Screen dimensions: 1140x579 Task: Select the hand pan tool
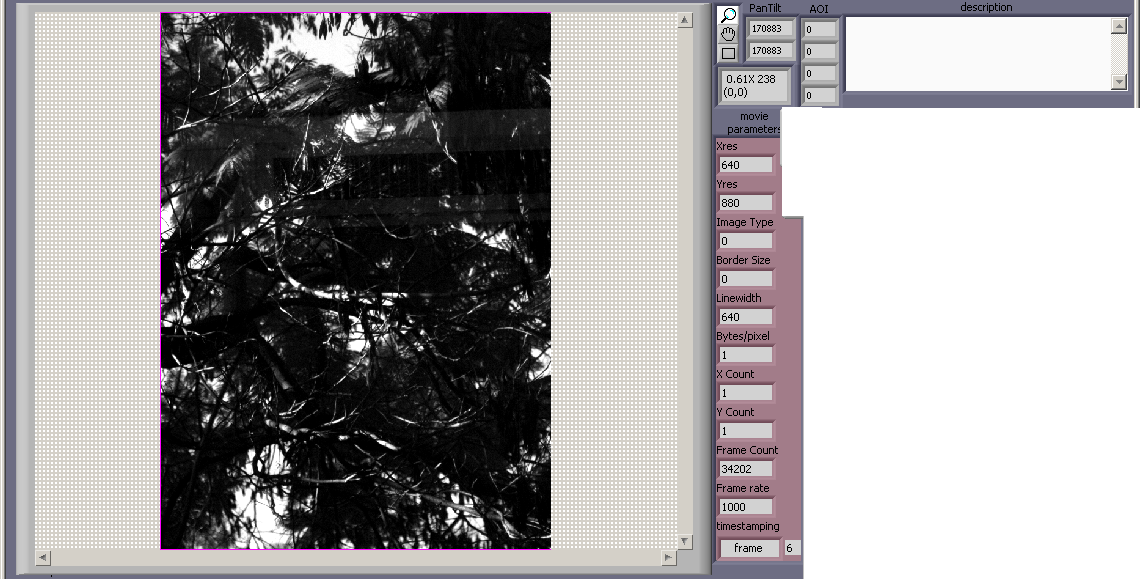pyautogui.click(x=728, y=34)
